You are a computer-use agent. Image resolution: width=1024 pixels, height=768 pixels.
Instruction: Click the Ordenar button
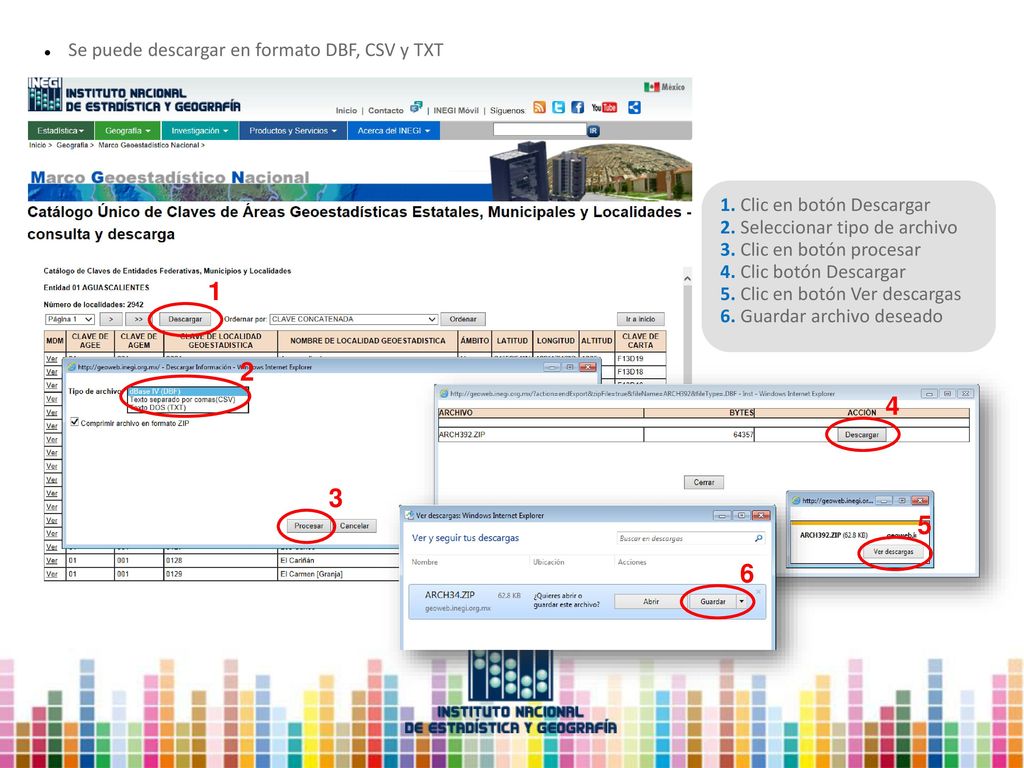[462, 319]
